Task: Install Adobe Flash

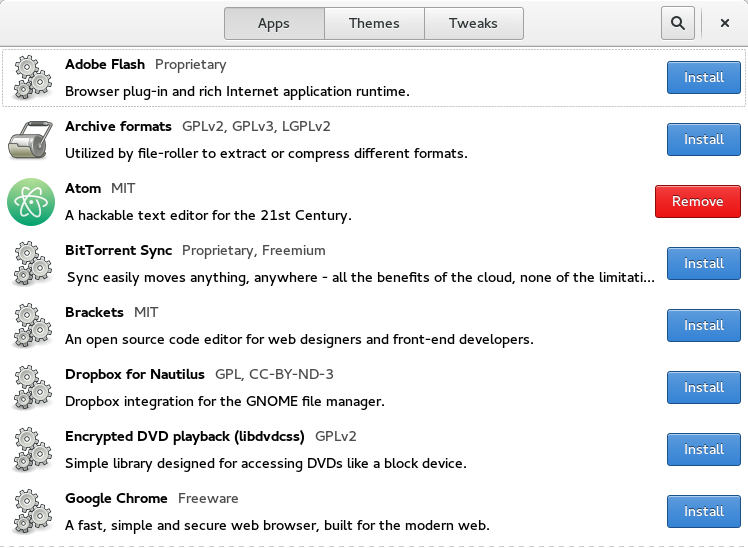Action: [703, 77]
